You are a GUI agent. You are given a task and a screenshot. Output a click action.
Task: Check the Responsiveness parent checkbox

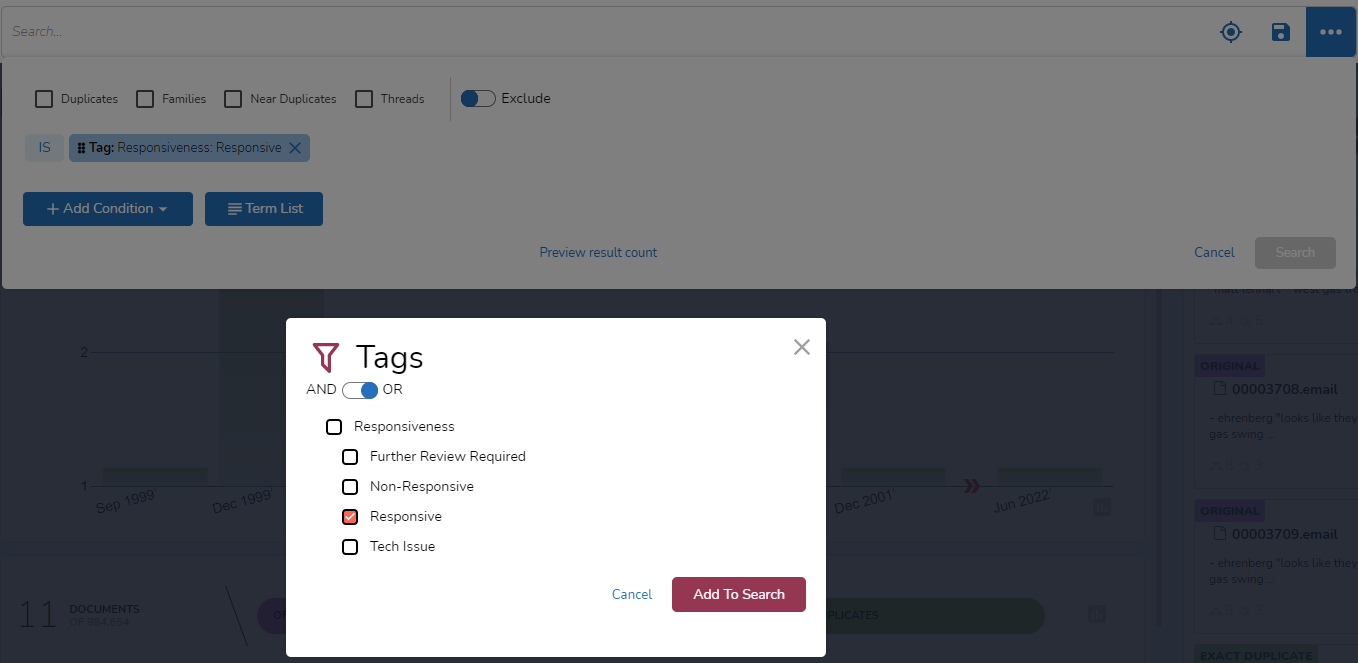coord(334,427)
